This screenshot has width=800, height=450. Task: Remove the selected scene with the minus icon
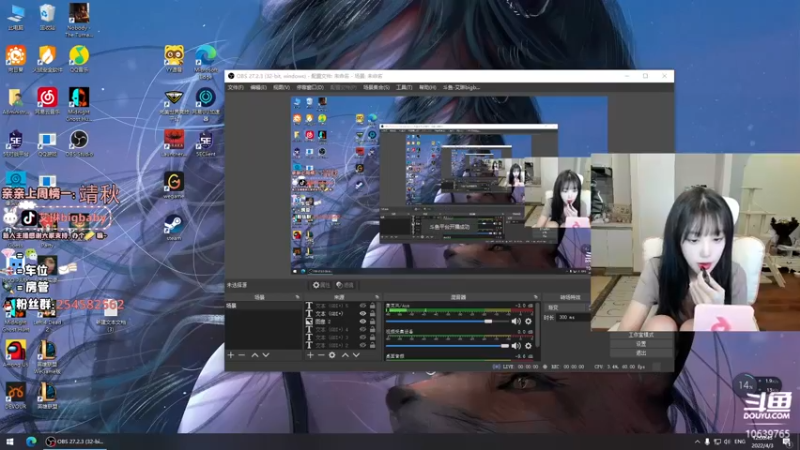tap(242, 355)
